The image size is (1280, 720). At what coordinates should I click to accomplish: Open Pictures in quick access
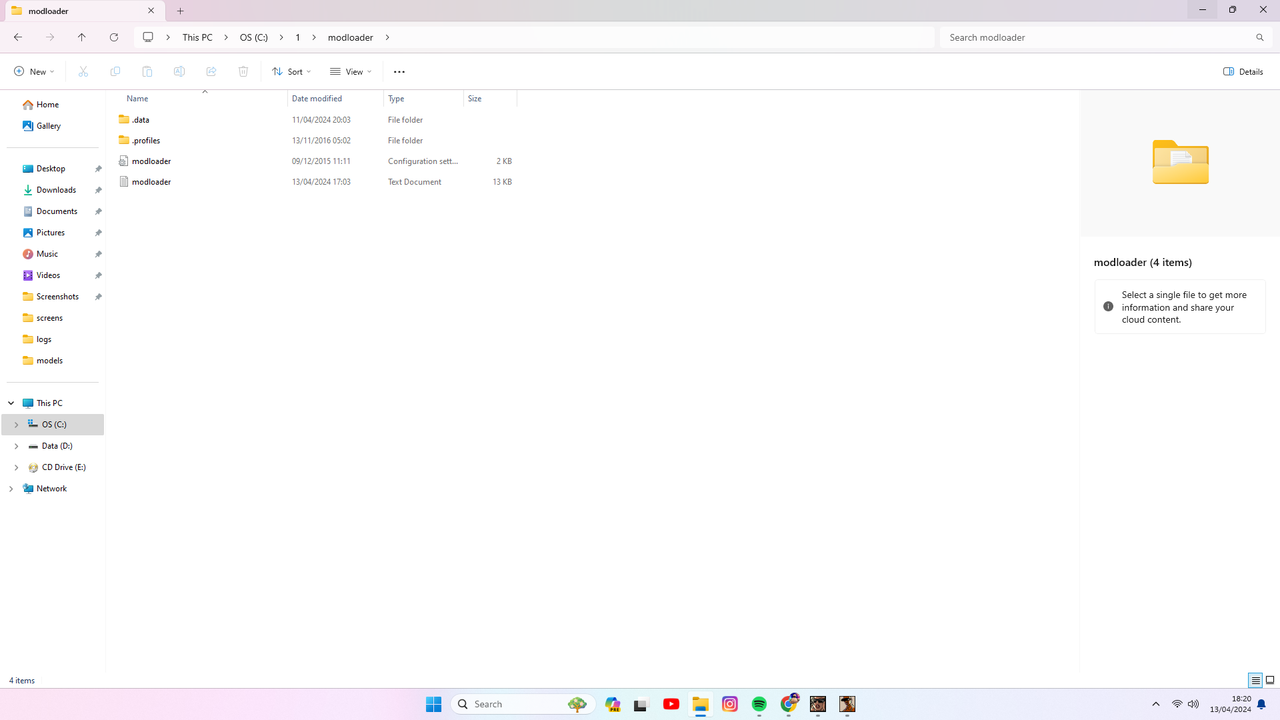52,233
